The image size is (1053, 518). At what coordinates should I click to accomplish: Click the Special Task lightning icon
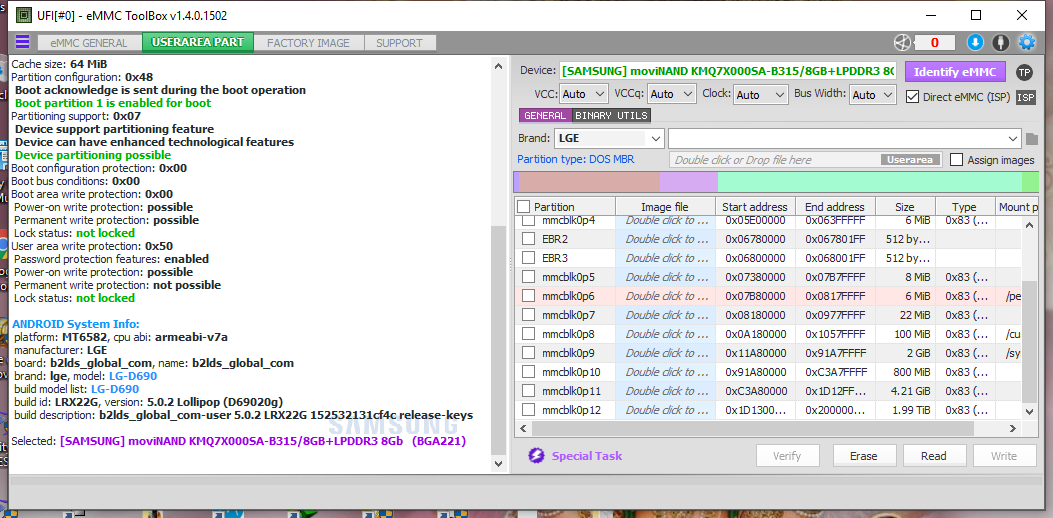coord(536,456)
